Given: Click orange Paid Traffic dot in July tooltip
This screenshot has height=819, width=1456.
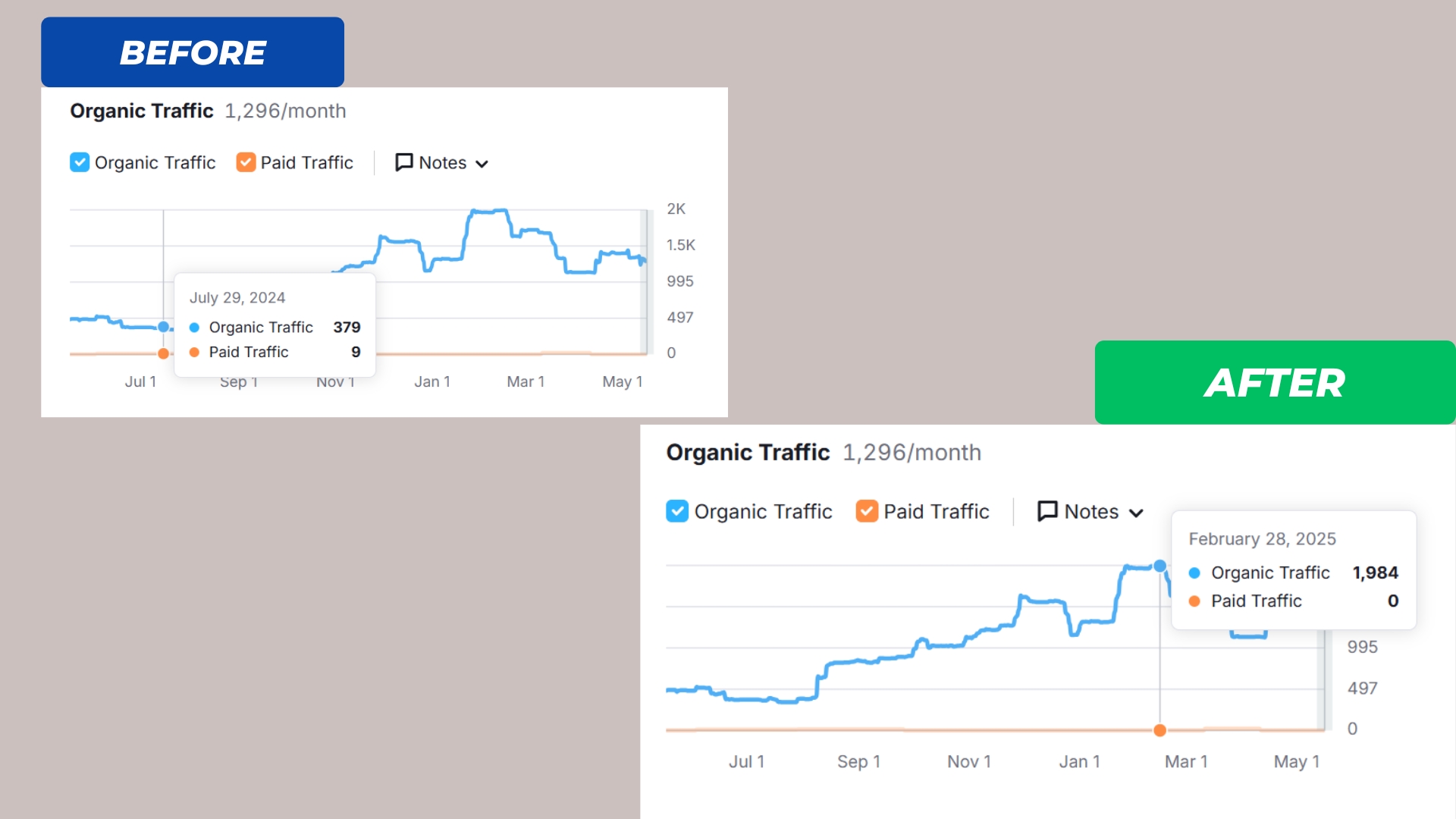Looking at the screenshot, I should pos(194,352).
